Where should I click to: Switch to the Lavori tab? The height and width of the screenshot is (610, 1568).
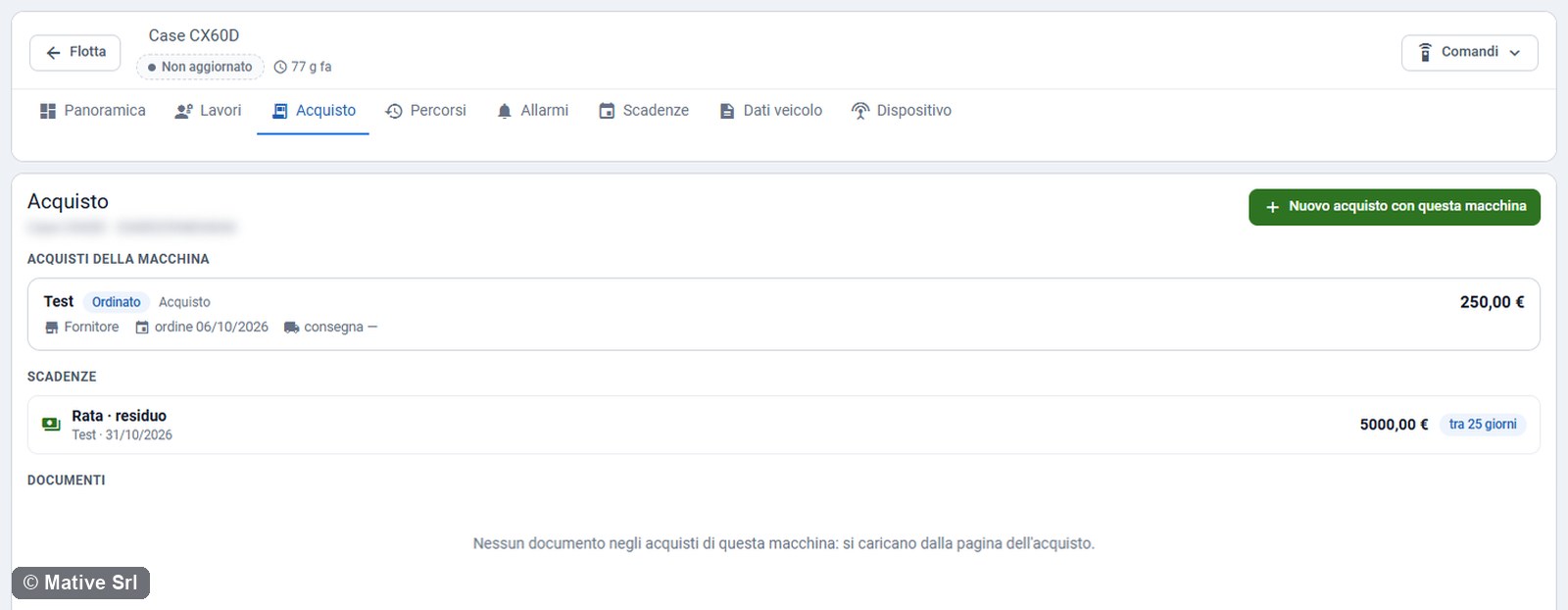(x=207, y=111)
